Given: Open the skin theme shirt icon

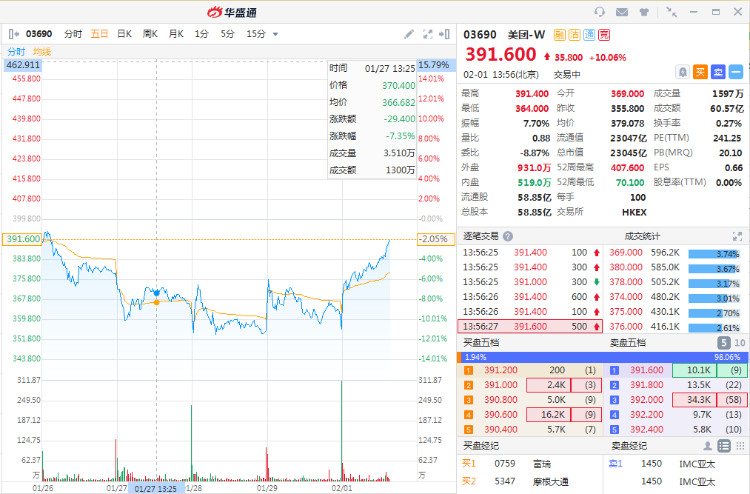Looking at the screenshot, I should click(644, 12).
